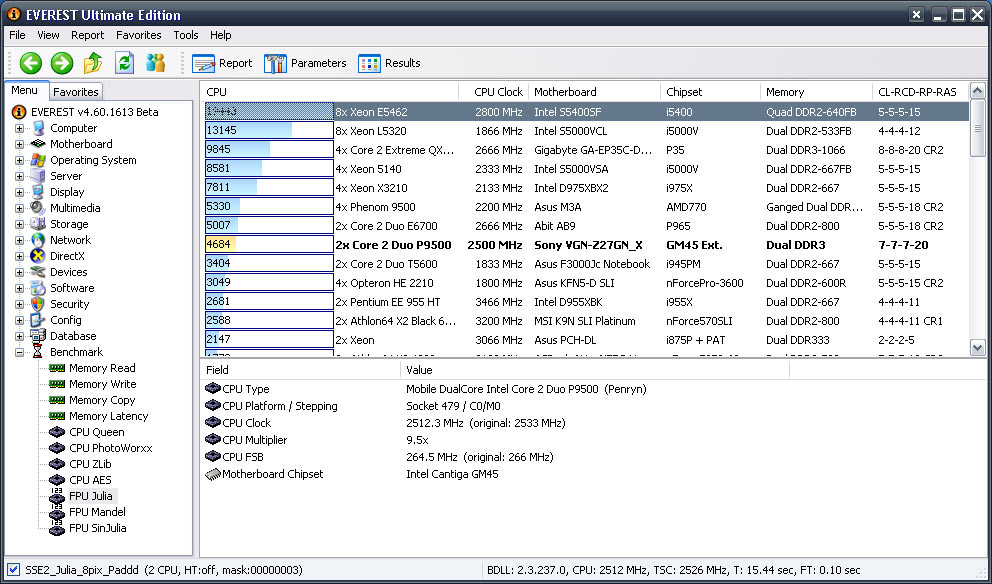
Task: Sort by the CPU Clock column header
Action: [493, 92]
